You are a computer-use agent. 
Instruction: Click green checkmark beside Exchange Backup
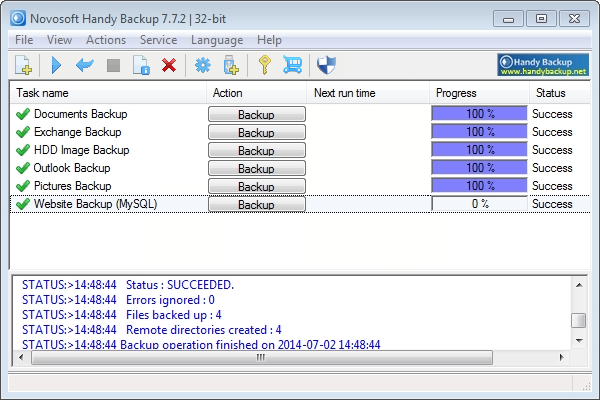coord(23,132)
